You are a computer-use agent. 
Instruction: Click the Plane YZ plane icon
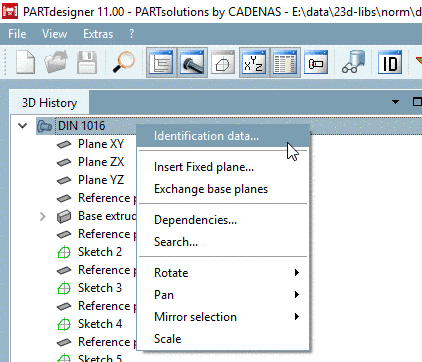(x=64, y=180)
